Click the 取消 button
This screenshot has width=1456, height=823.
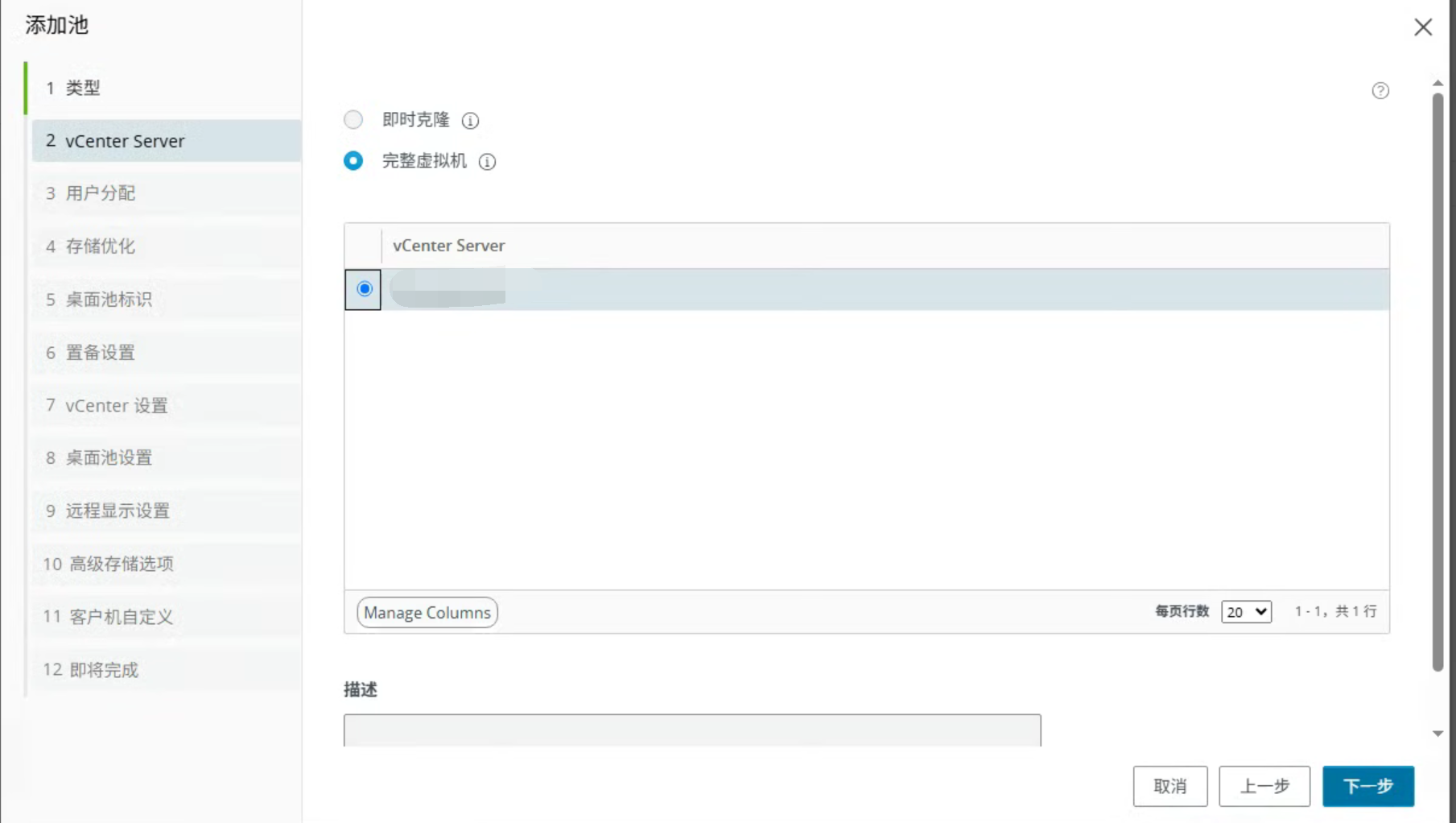(1170, 786)
